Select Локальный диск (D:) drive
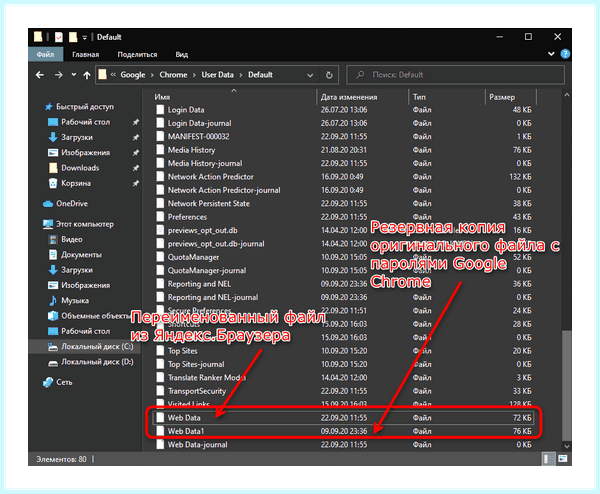 (x=97, y=362)
